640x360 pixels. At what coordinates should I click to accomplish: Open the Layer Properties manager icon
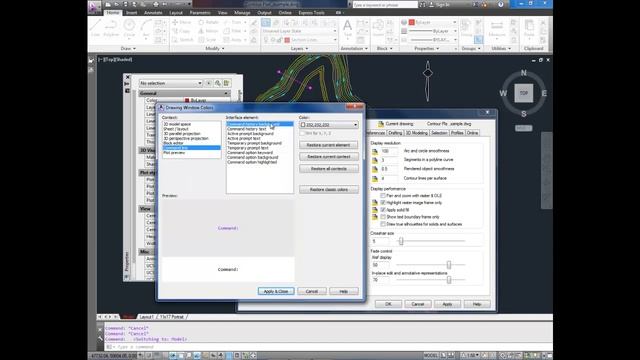click(266, 22)
